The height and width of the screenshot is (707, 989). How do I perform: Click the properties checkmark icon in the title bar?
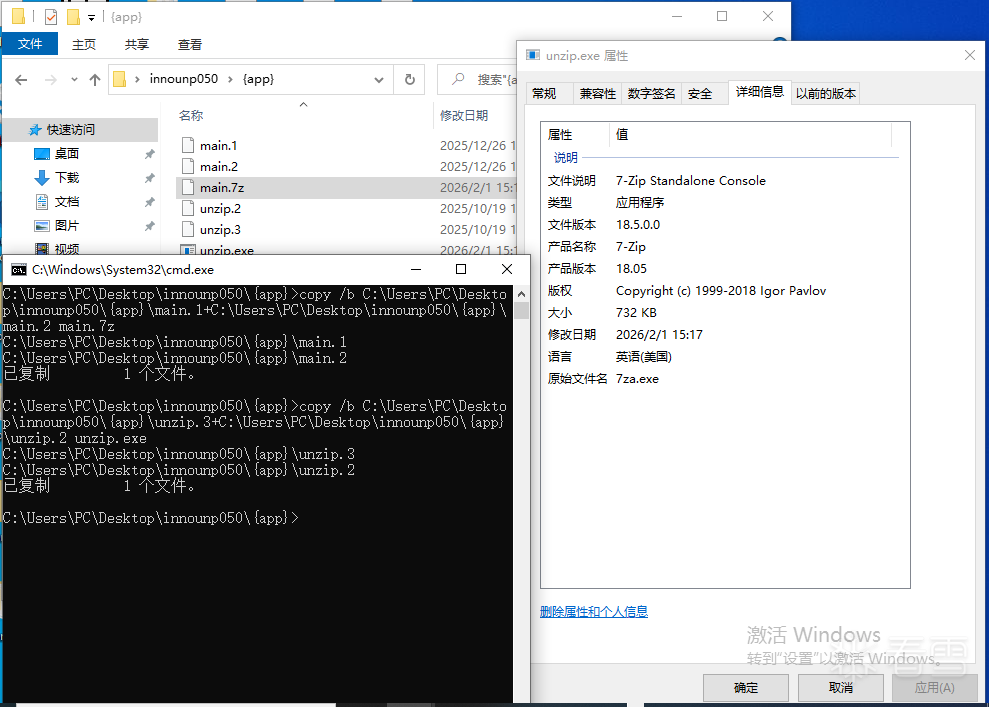pos(51,17)
